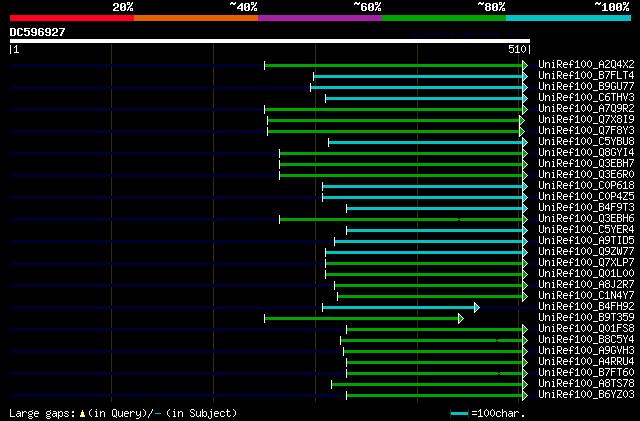Click the 'Large gaps' legend text
Screen dimensions: 640x421
coord(42,413)
